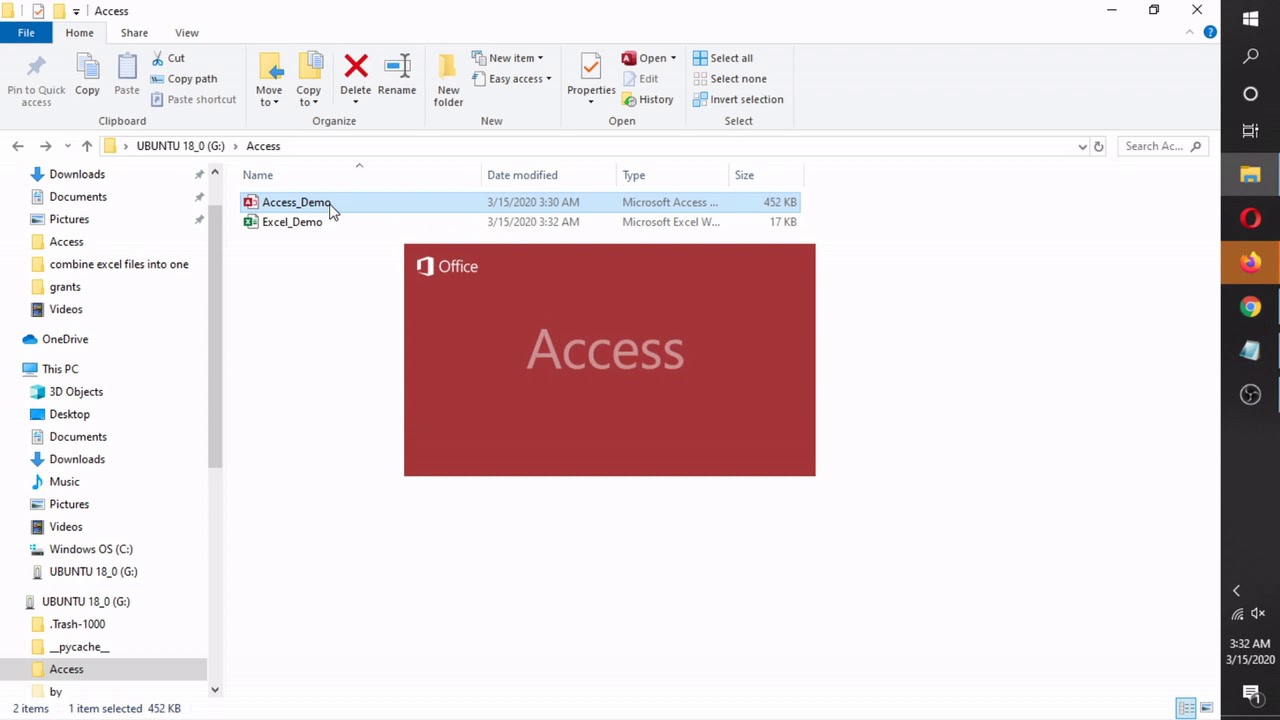Switch to the Share ribbon tab
Image resolution: width=1280 pixels, height=720 pixels.
[x=134, y=33]
